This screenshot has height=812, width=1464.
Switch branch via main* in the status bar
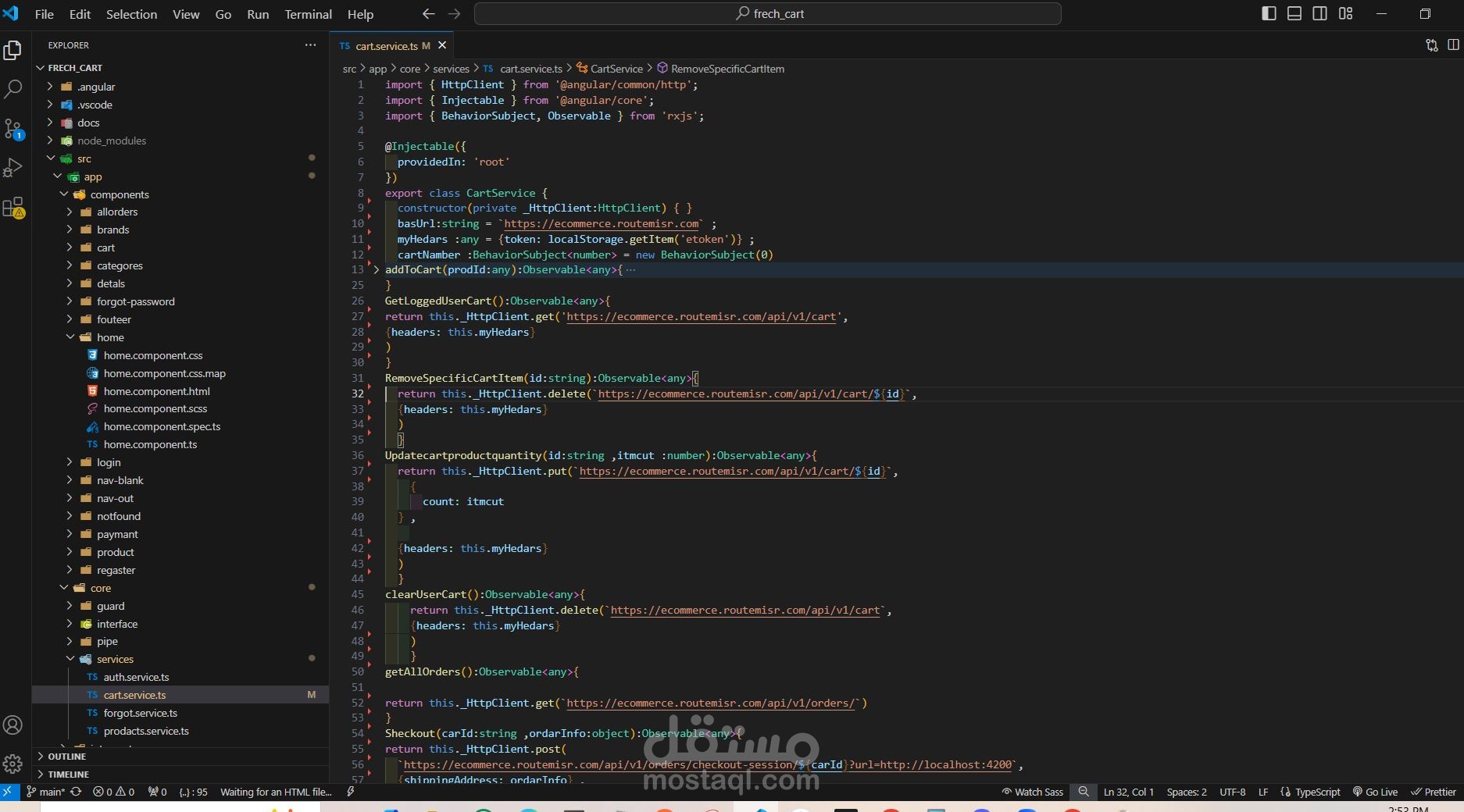46,792
